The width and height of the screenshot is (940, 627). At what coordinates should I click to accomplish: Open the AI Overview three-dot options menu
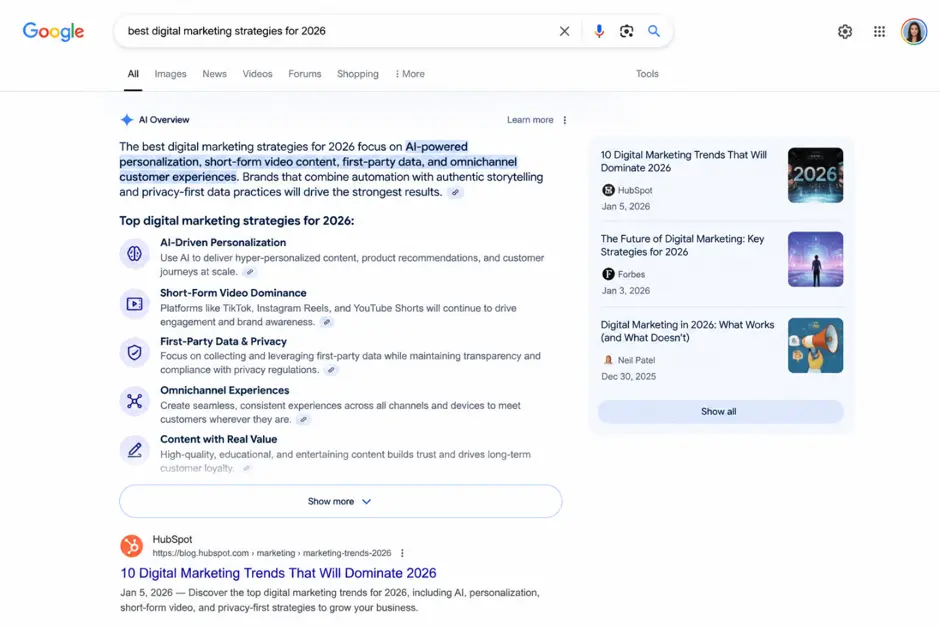[565, 120]
